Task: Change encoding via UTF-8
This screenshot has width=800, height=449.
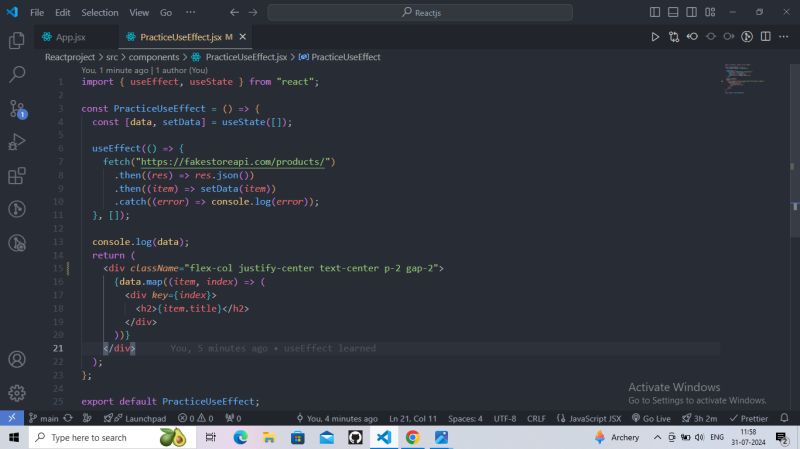Action: tap(505, 418)
